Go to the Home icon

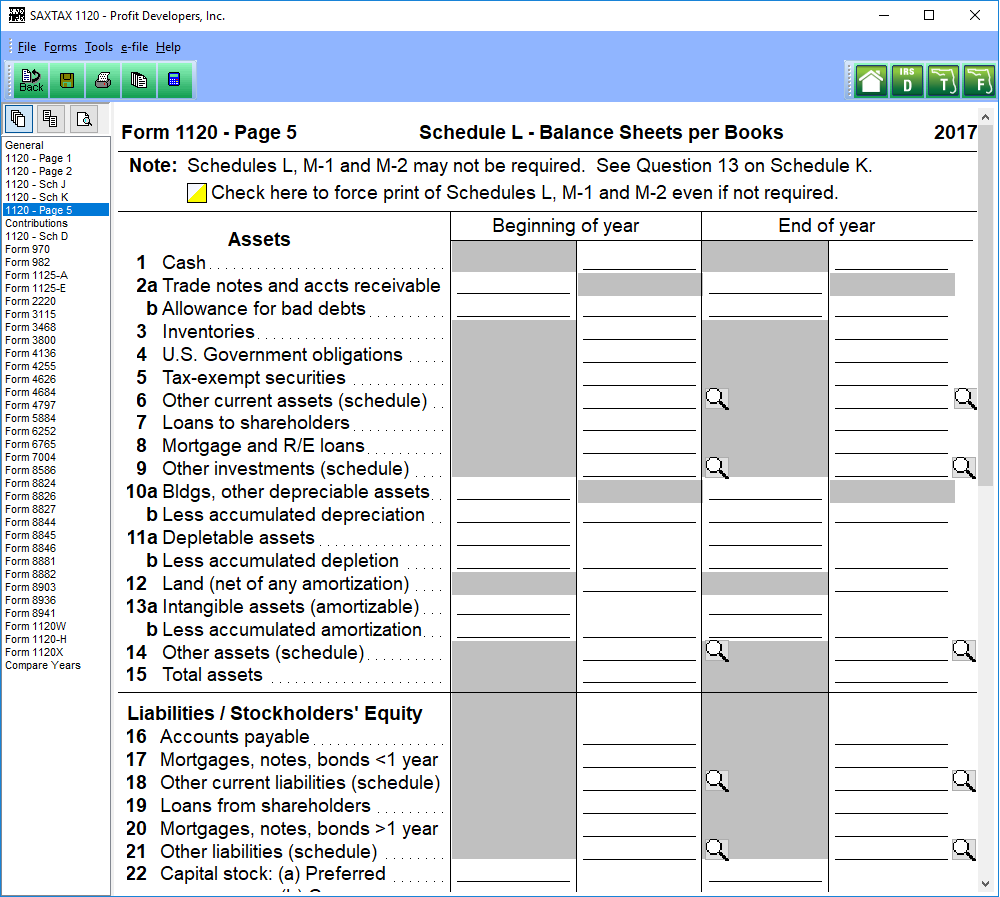[x=871, y=81]
